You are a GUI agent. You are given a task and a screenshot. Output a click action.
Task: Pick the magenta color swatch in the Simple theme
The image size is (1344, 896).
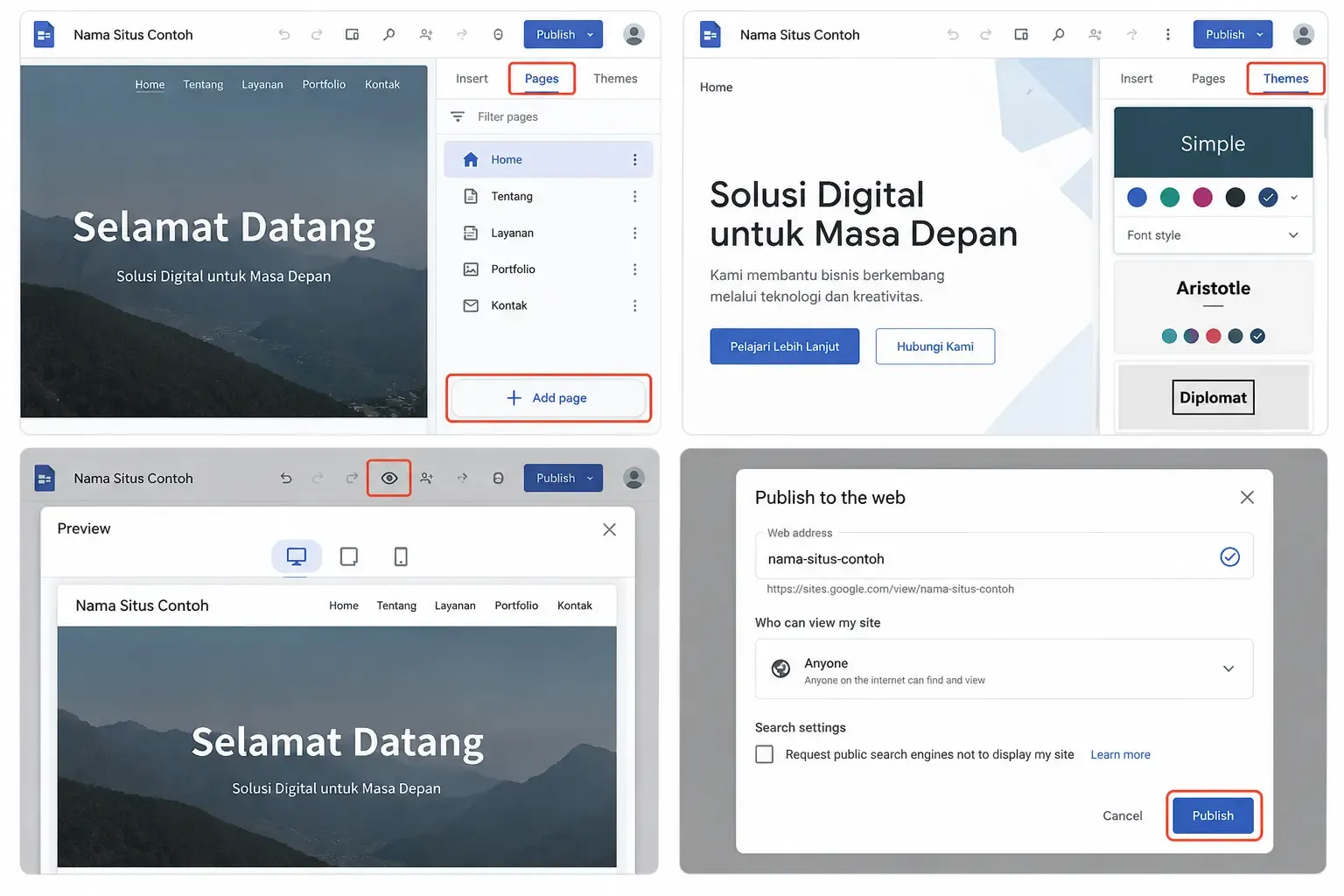[1203, 198]
